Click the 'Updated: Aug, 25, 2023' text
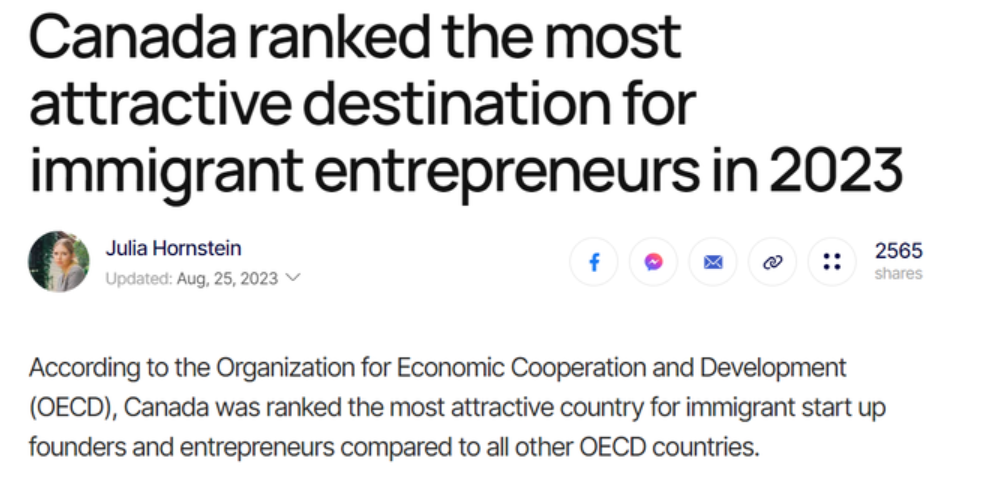Viewport: 981px width, 485px height. click(x=191, y=278)
